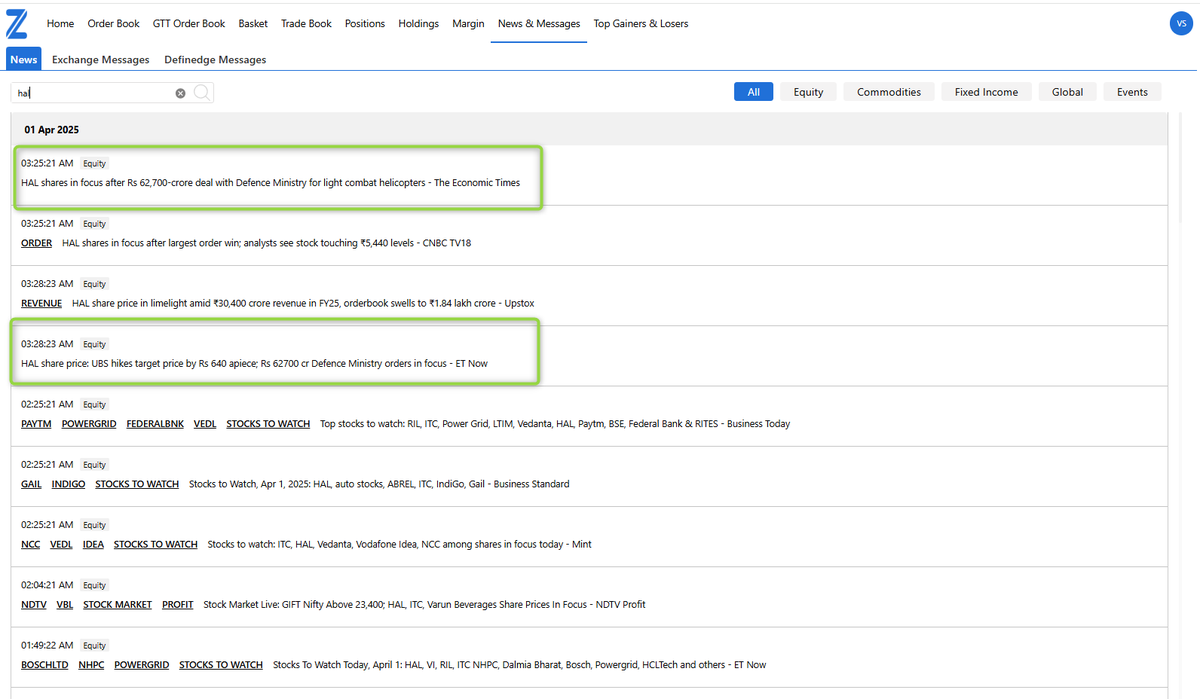
Task: Open Mint stocks to watch headline
Action: point(400,544)
